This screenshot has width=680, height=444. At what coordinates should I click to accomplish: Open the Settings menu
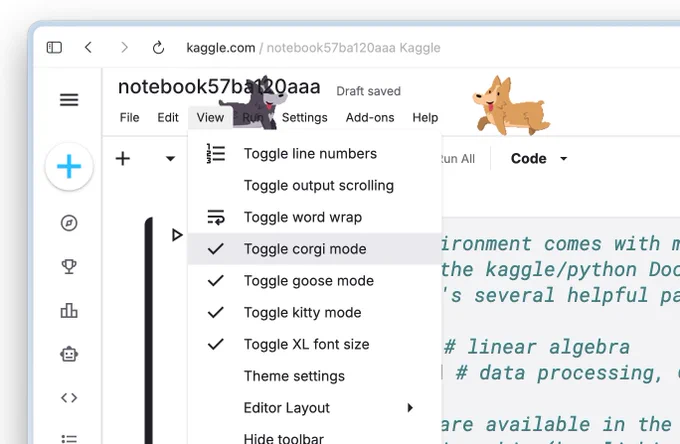click(304, 118)
